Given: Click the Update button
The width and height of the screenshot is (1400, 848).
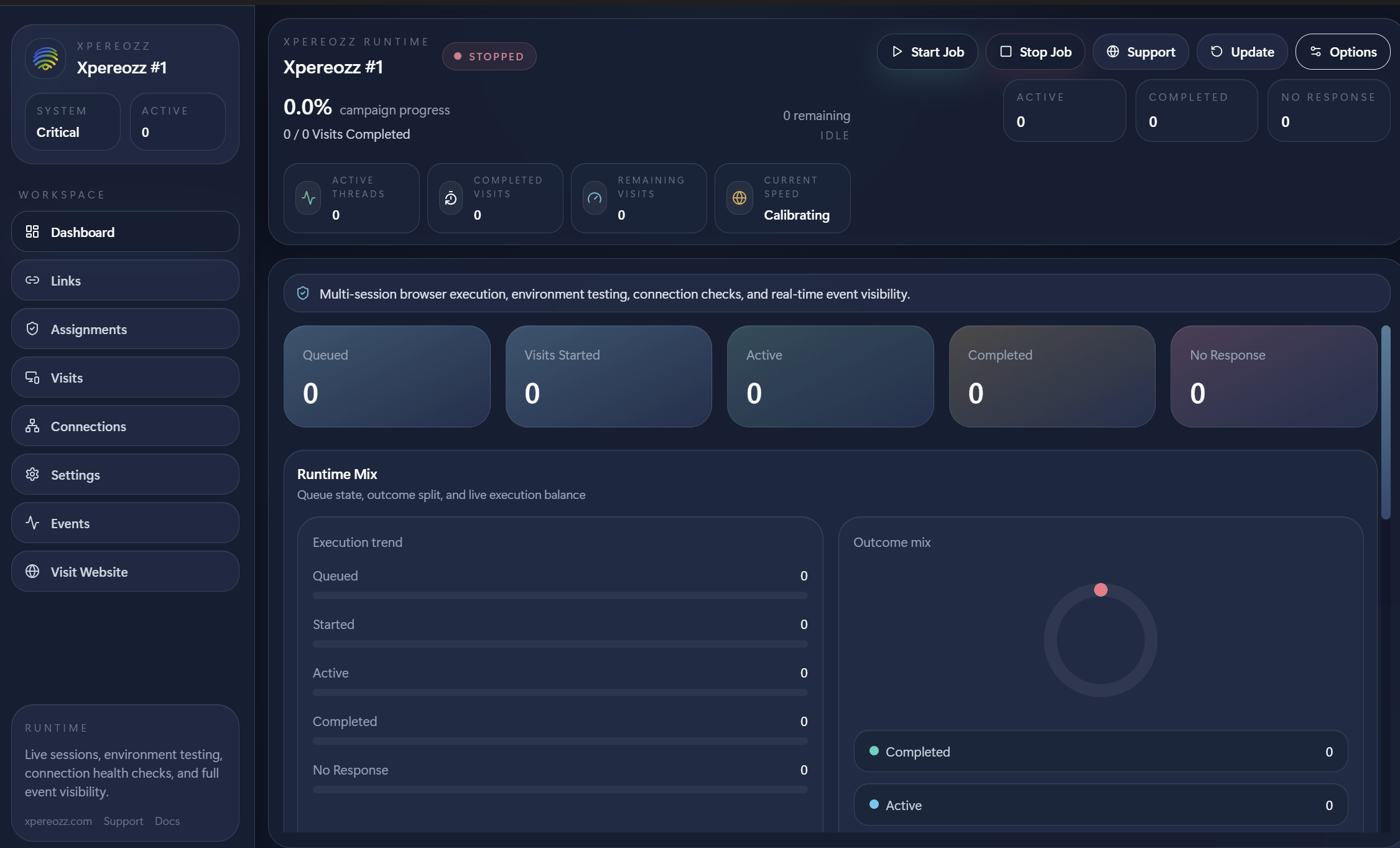Looking at the screenshot, I should click(1242, 52).
